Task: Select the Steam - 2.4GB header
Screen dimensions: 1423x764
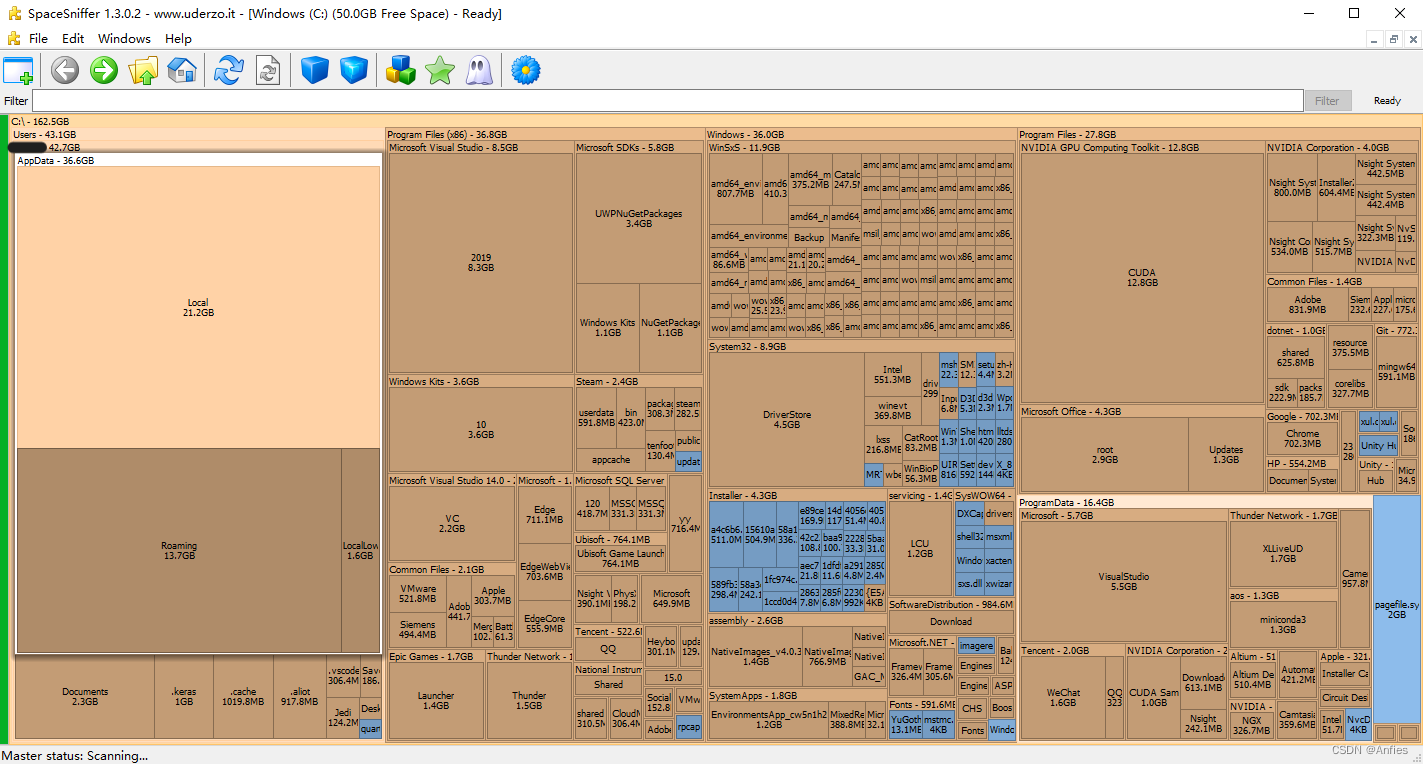Action: point(638,381)
